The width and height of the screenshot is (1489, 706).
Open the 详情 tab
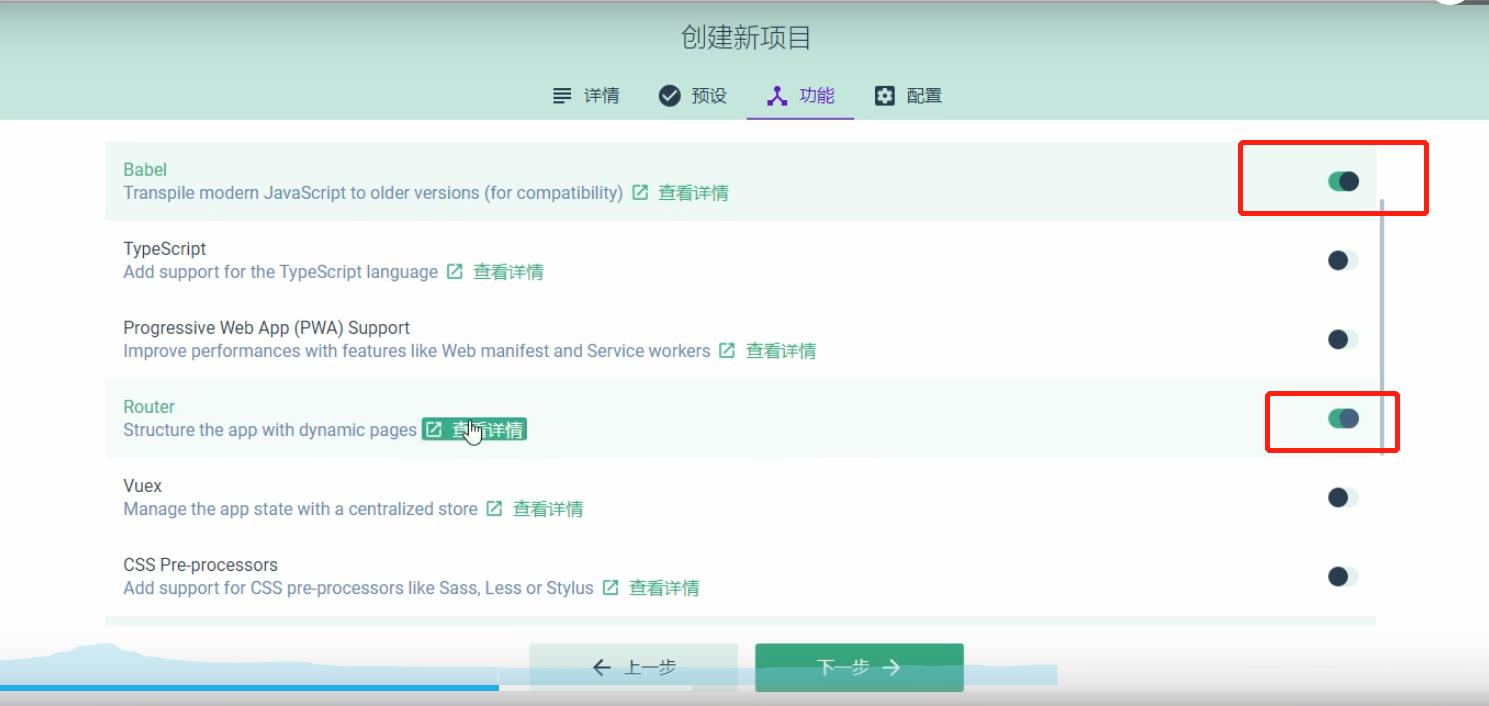pos(586,96)
